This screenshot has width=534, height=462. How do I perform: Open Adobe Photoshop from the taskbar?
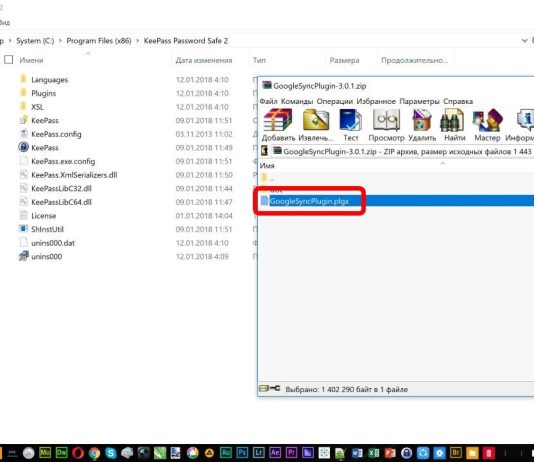point(242,453)
